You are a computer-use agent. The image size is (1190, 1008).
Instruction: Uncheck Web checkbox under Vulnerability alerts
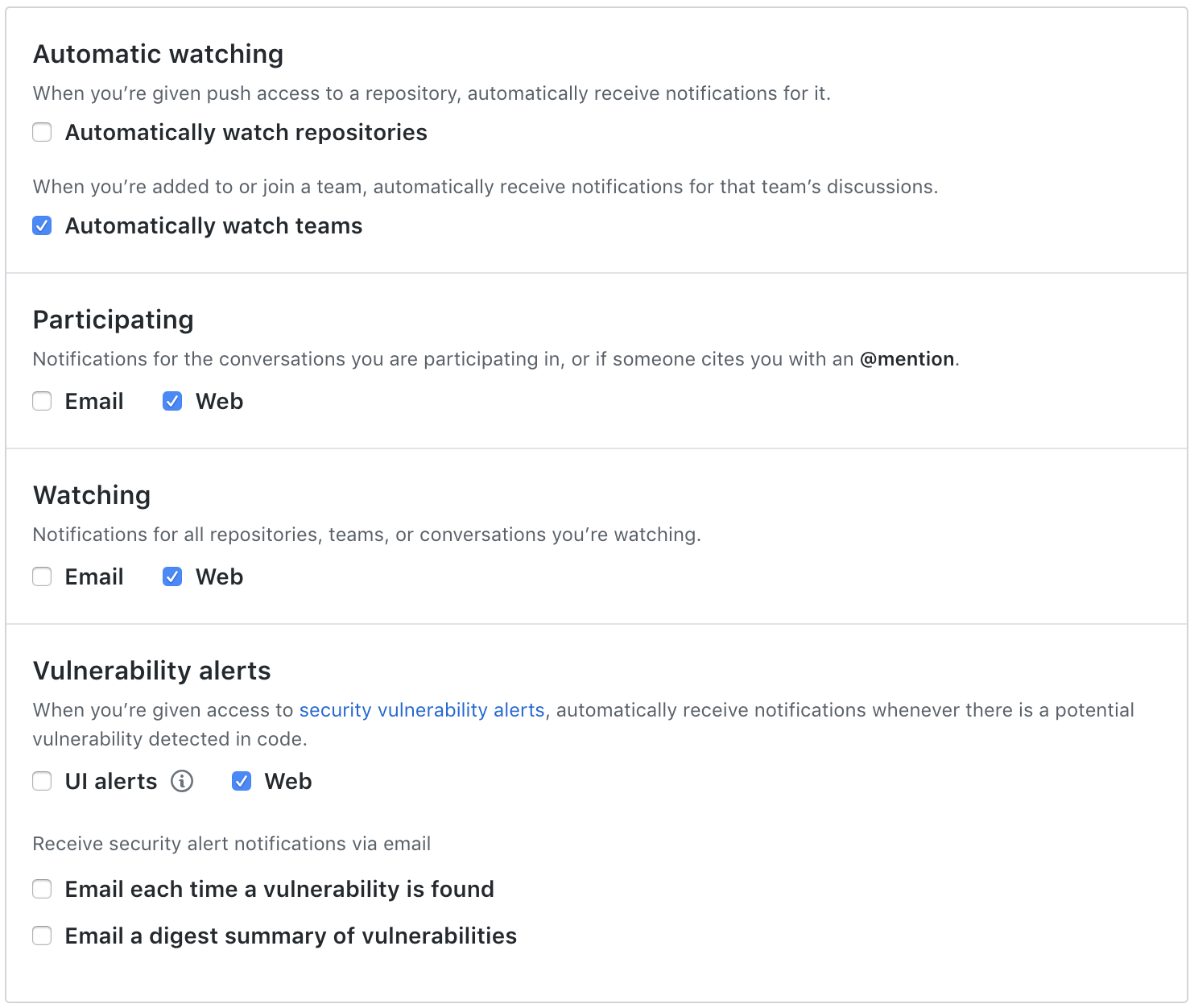[242, 781]
